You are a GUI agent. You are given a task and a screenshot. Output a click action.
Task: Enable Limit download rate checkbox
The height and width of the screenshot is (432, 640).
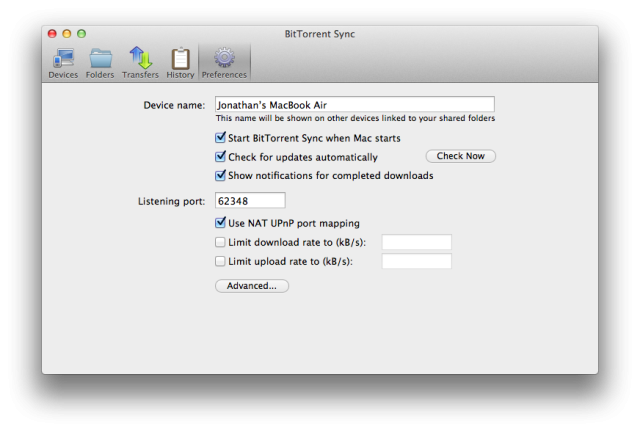pos(220,242)
